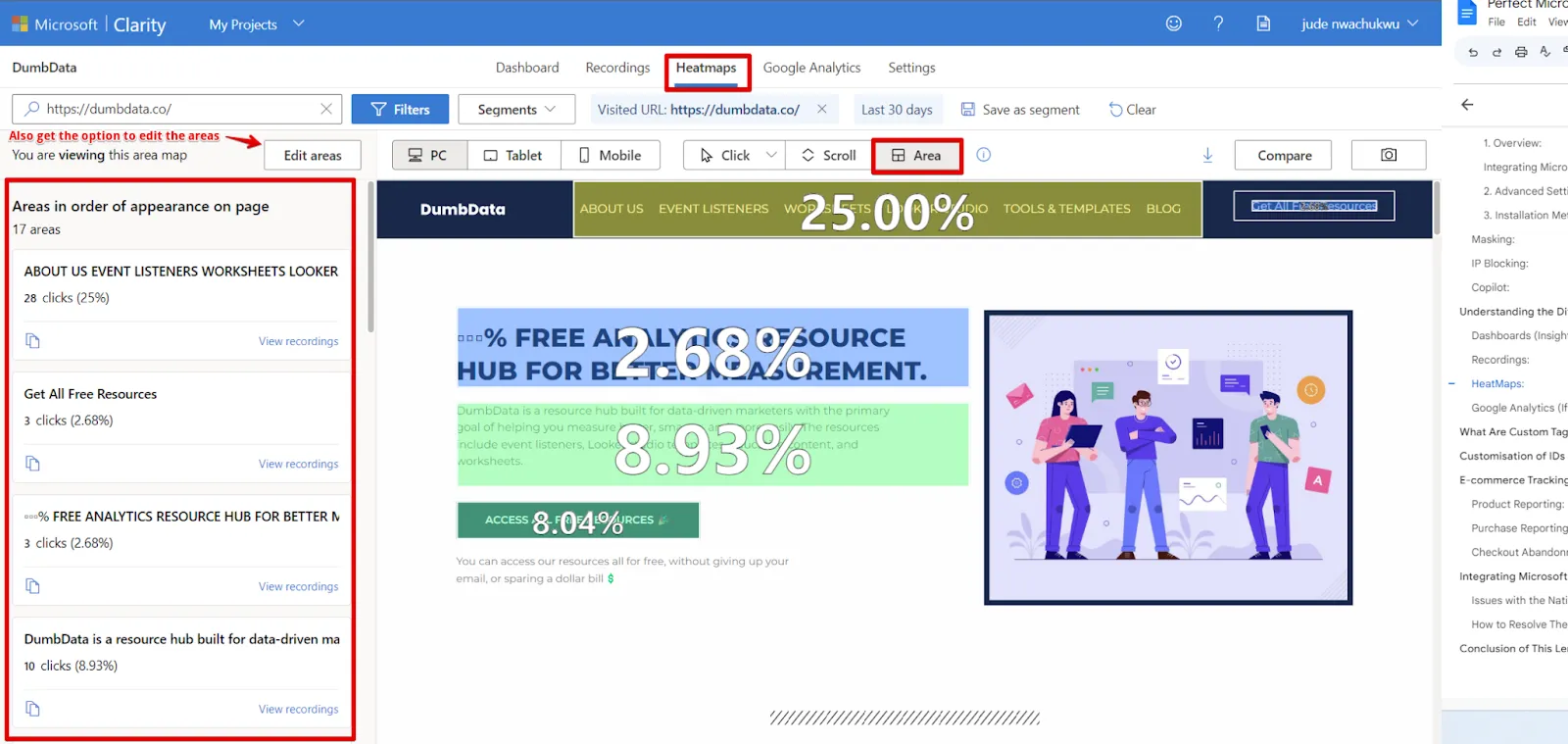Click the Microsoft Clarity logo
The width and height of the screenshot is (1568, 744).
pyautogui.click(x=88, y=25)
